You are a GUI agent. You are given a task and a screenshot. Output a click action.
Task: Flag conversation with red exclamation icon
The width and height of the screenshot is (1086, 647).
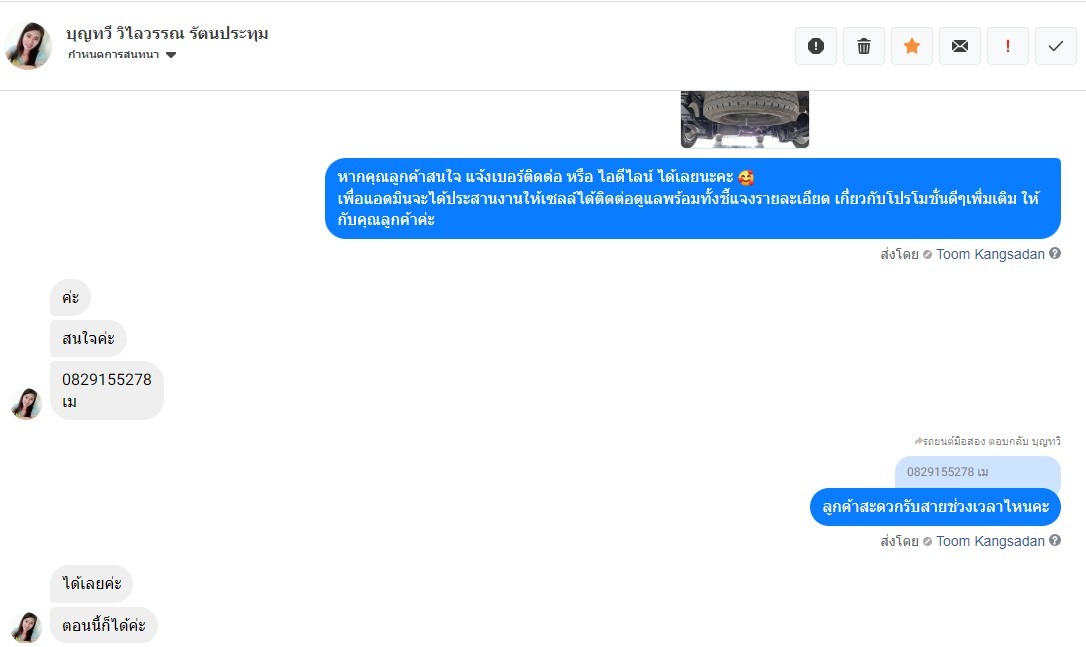click(1008, 46)
